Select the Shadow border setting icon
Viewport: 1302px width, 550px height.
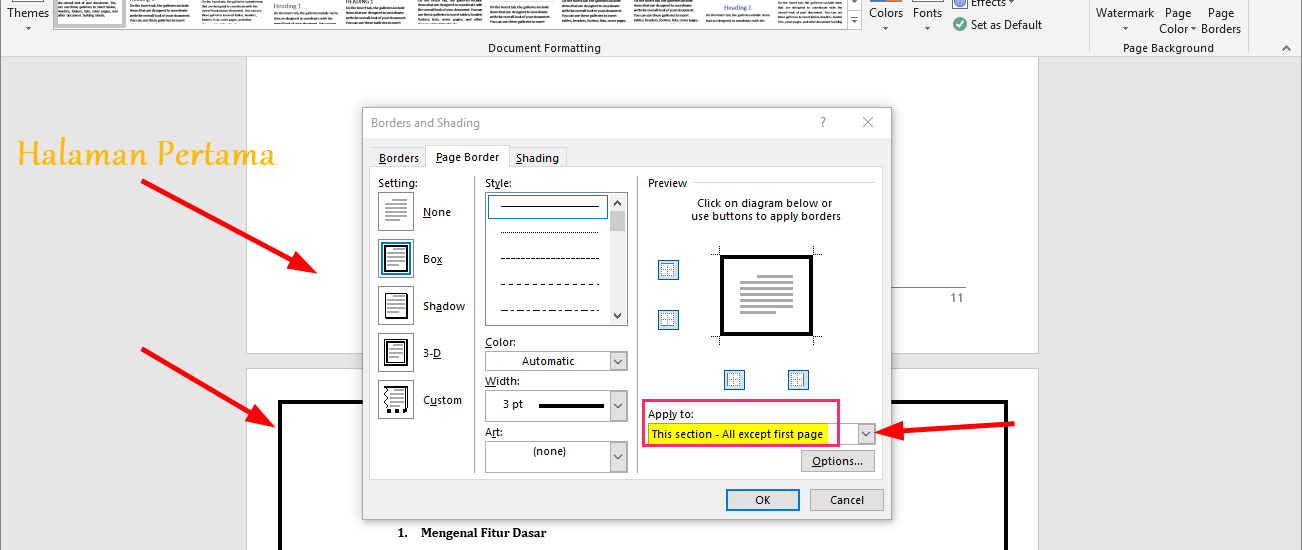click(396, 306)
